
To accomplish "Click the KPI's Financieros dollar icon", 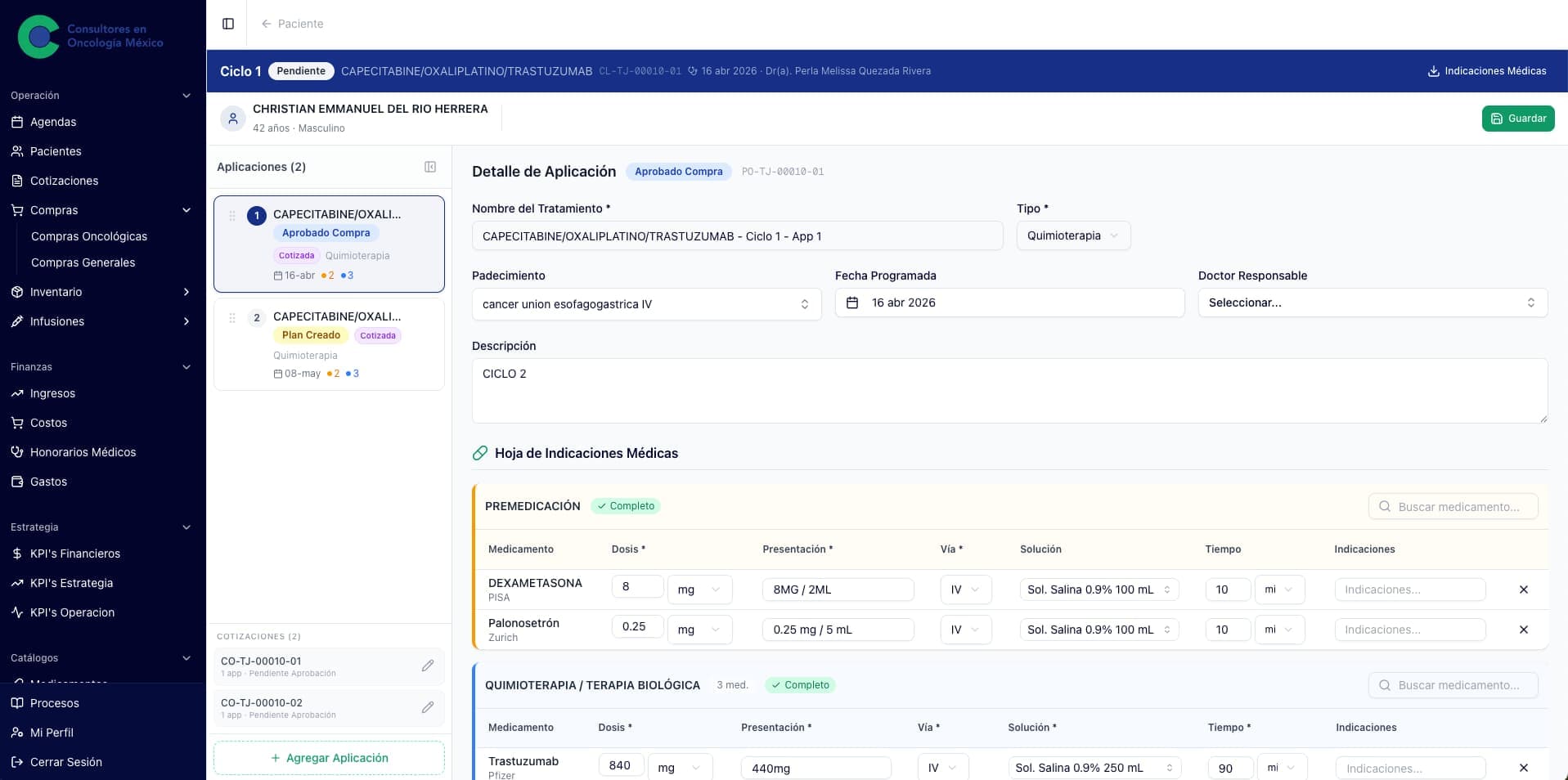I will [17, 554].
